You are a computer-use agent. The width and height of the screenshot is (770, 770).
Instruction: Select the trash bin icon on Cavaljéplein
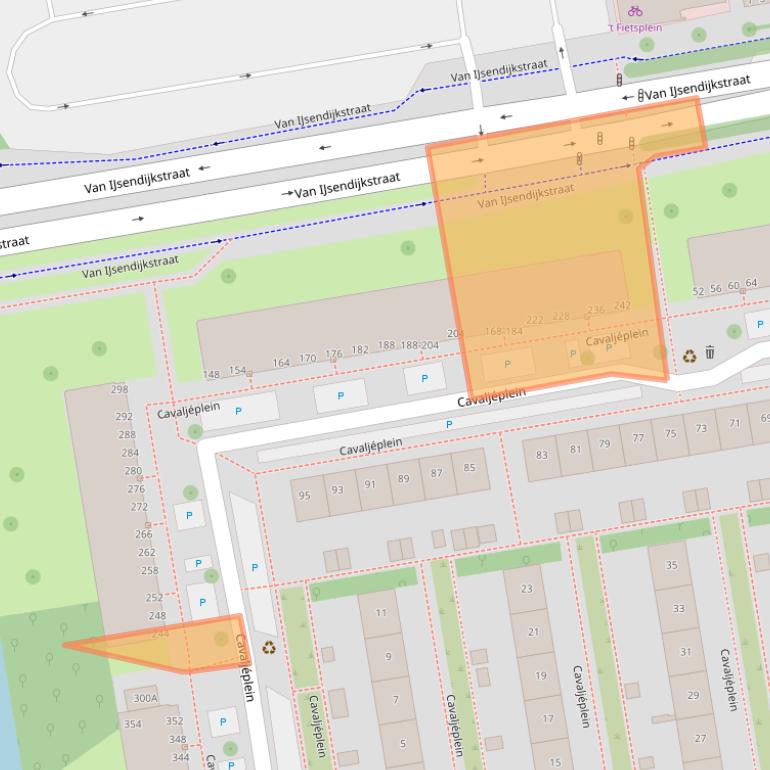click(x=710, y=352)
